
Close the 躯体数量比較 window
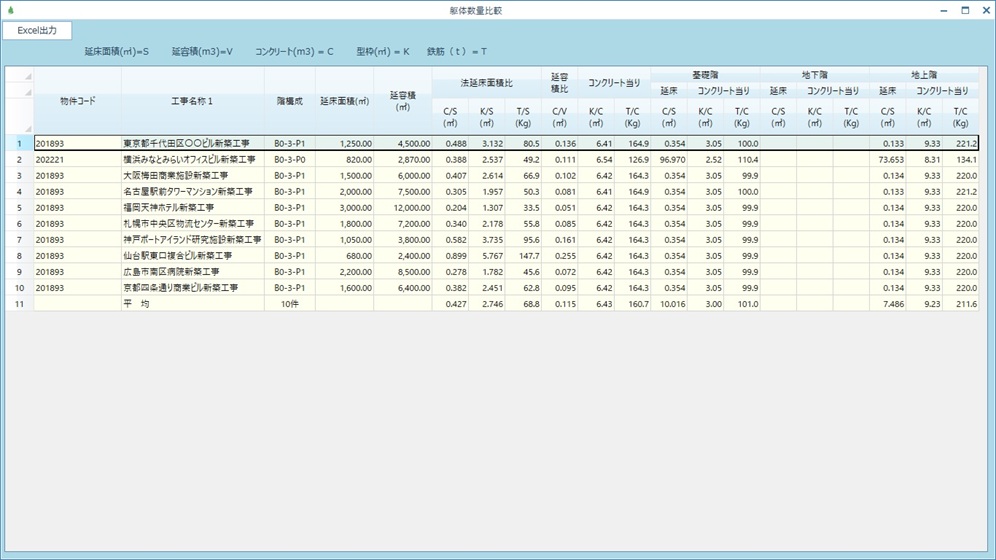click(x=984, y=10)
